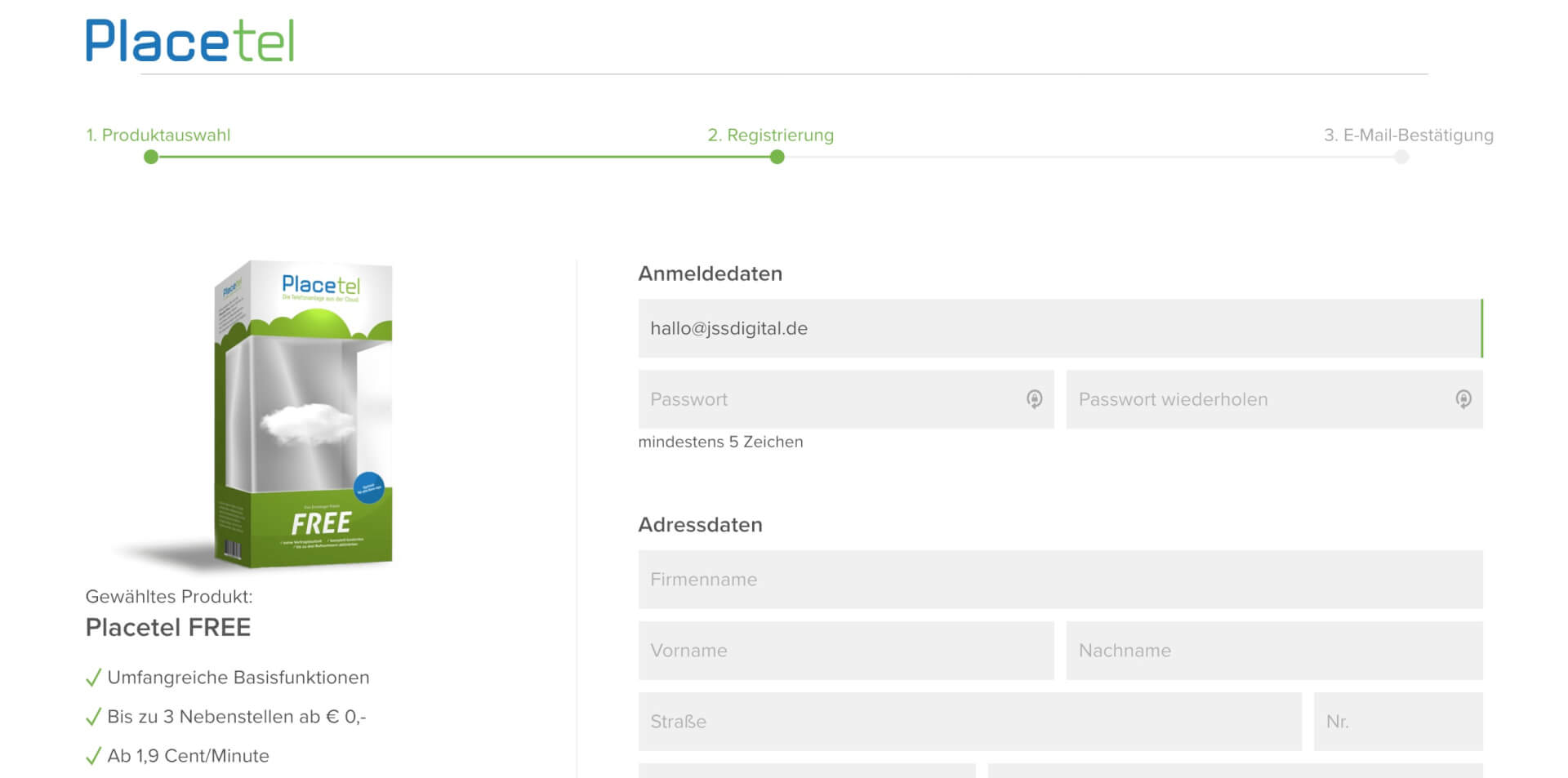
Task: Focus the Nachname input field
Action: tap(1274, 651)
